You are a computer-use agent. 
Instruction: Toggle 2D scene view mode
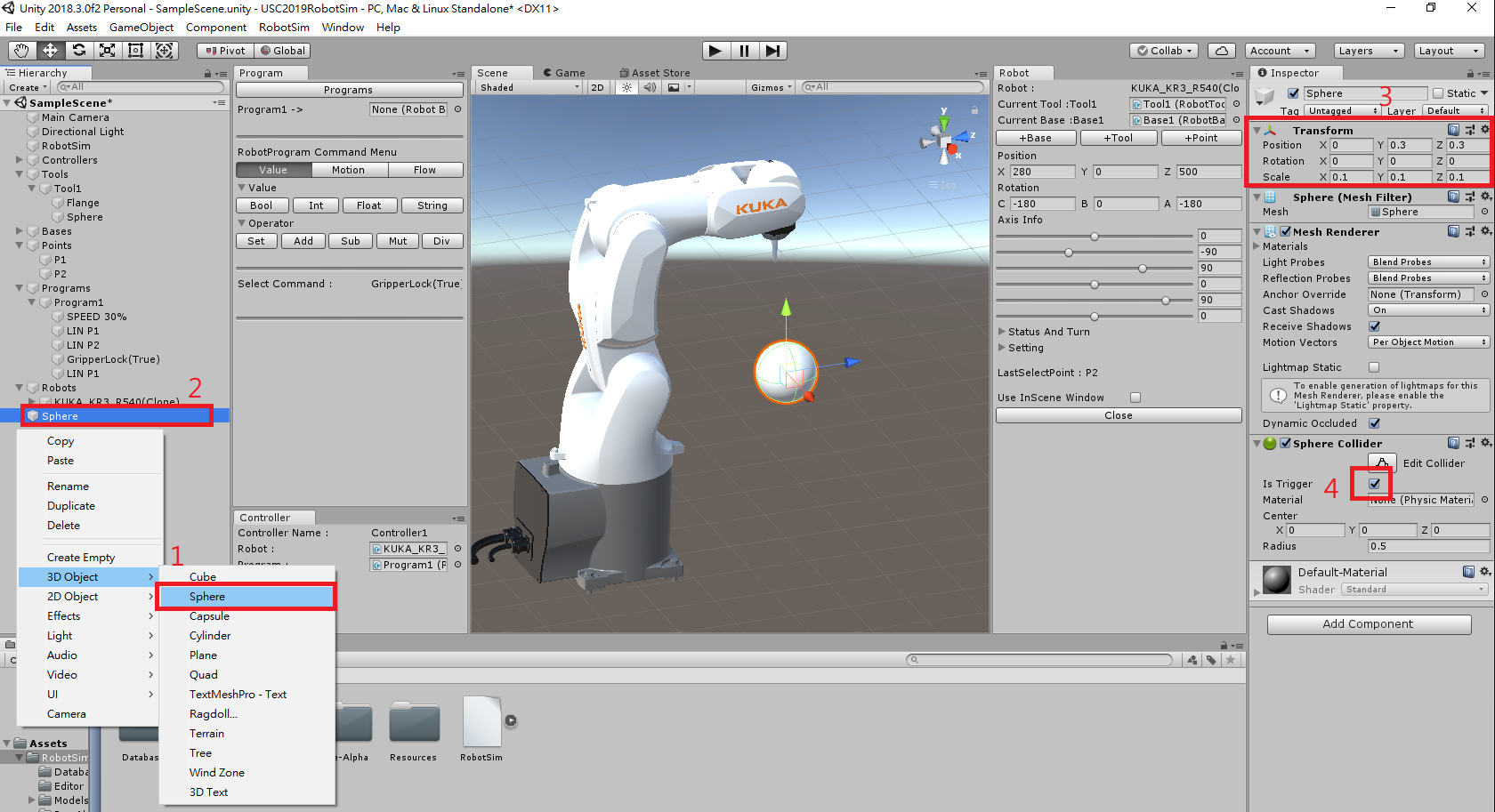pyautogui.click(x=597, y=87)
